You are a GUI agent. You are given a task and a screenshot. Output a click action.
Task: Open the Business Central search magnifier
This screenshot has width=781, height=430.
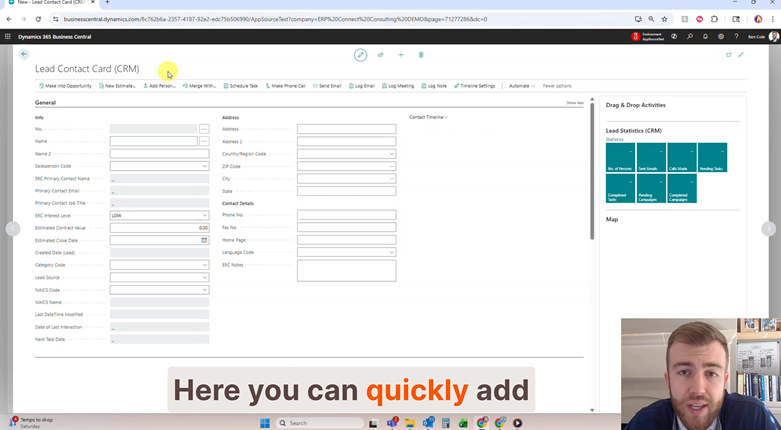pyautogui.click(x=690, y=36)
